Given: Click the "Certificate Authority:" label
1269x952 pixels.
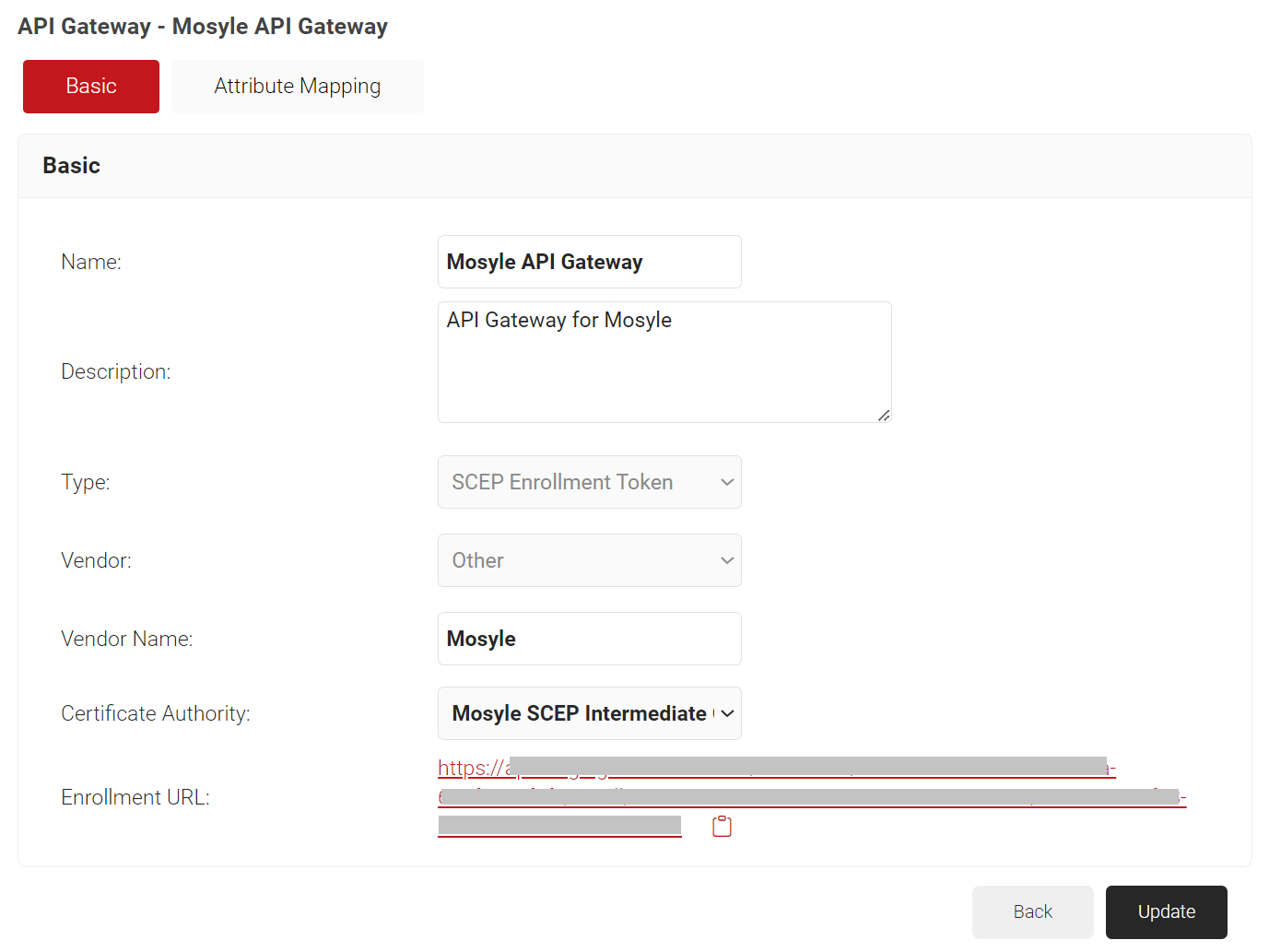Looking at the screenshot, I should (156, 713).
